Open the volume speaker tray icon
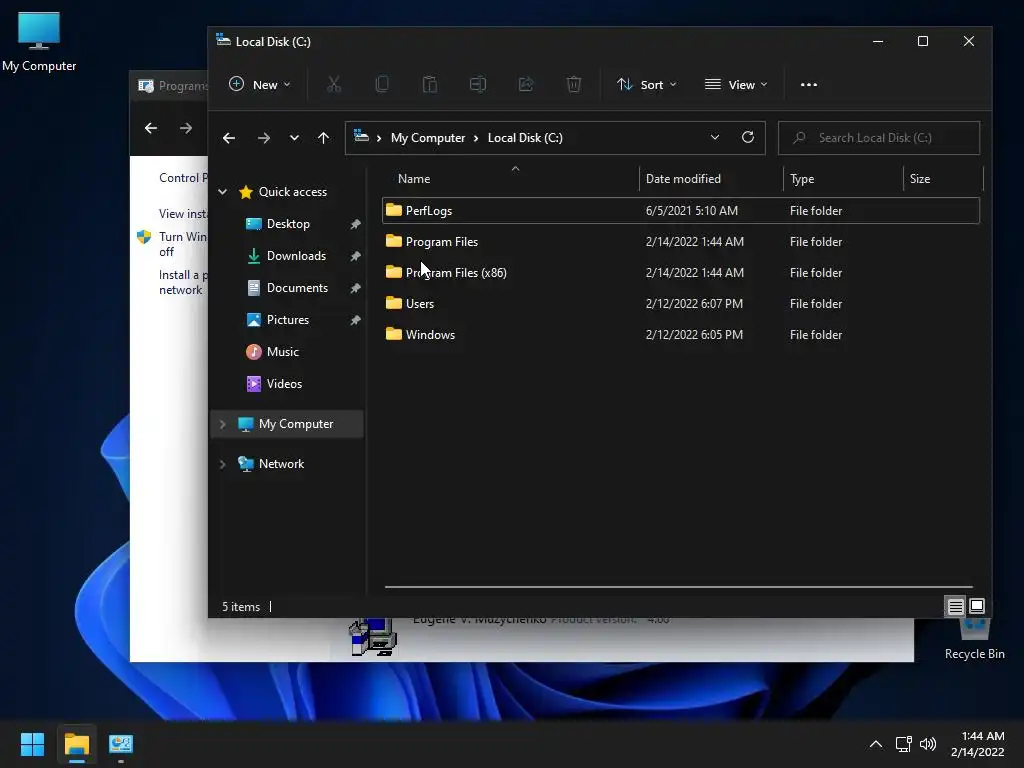Screen dimensions: 1024x768 927,744
